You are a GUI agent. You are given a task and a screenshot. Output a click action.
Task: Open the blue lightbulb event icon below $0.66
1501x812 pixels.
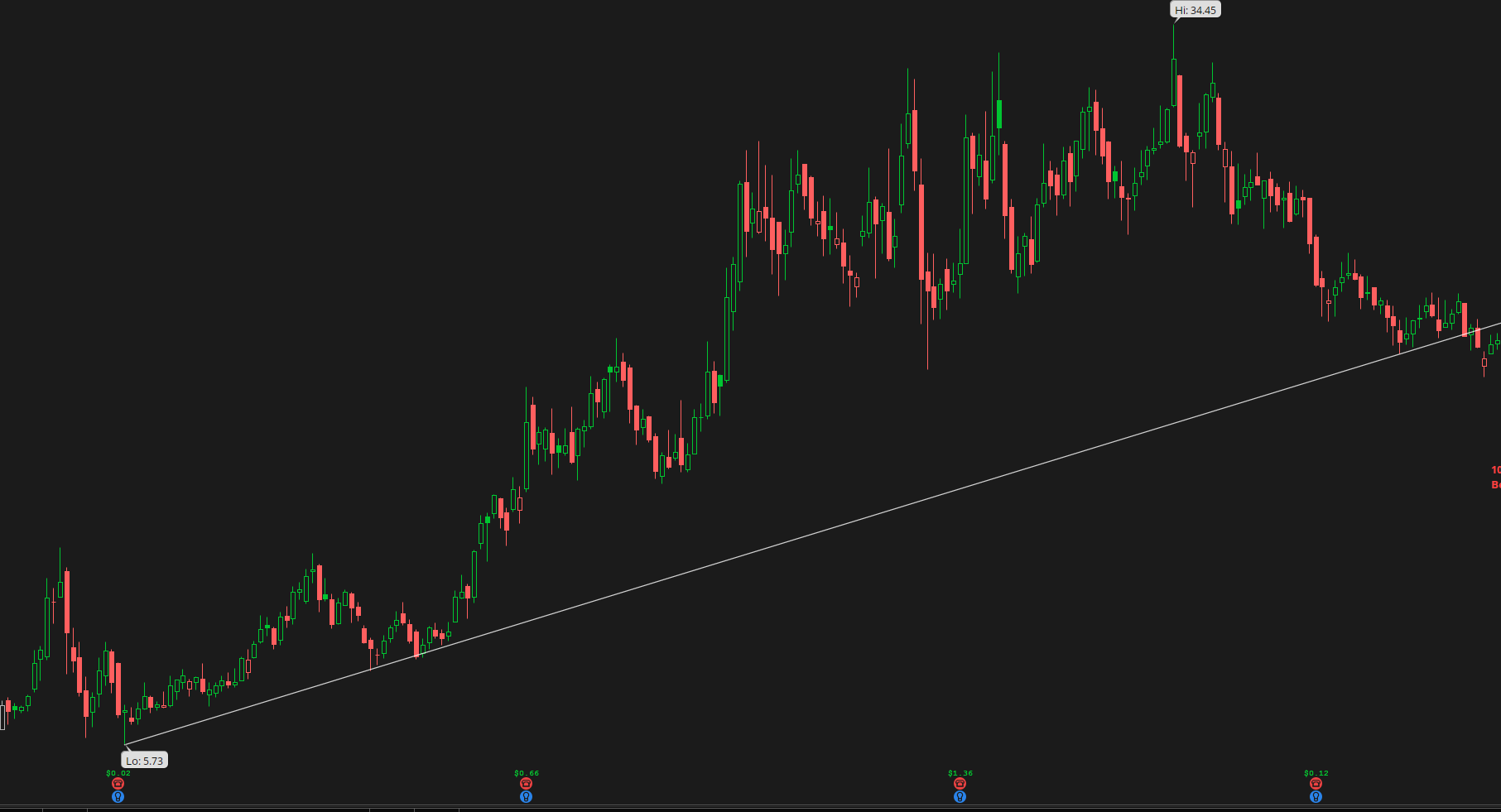(x=526, y=796)
